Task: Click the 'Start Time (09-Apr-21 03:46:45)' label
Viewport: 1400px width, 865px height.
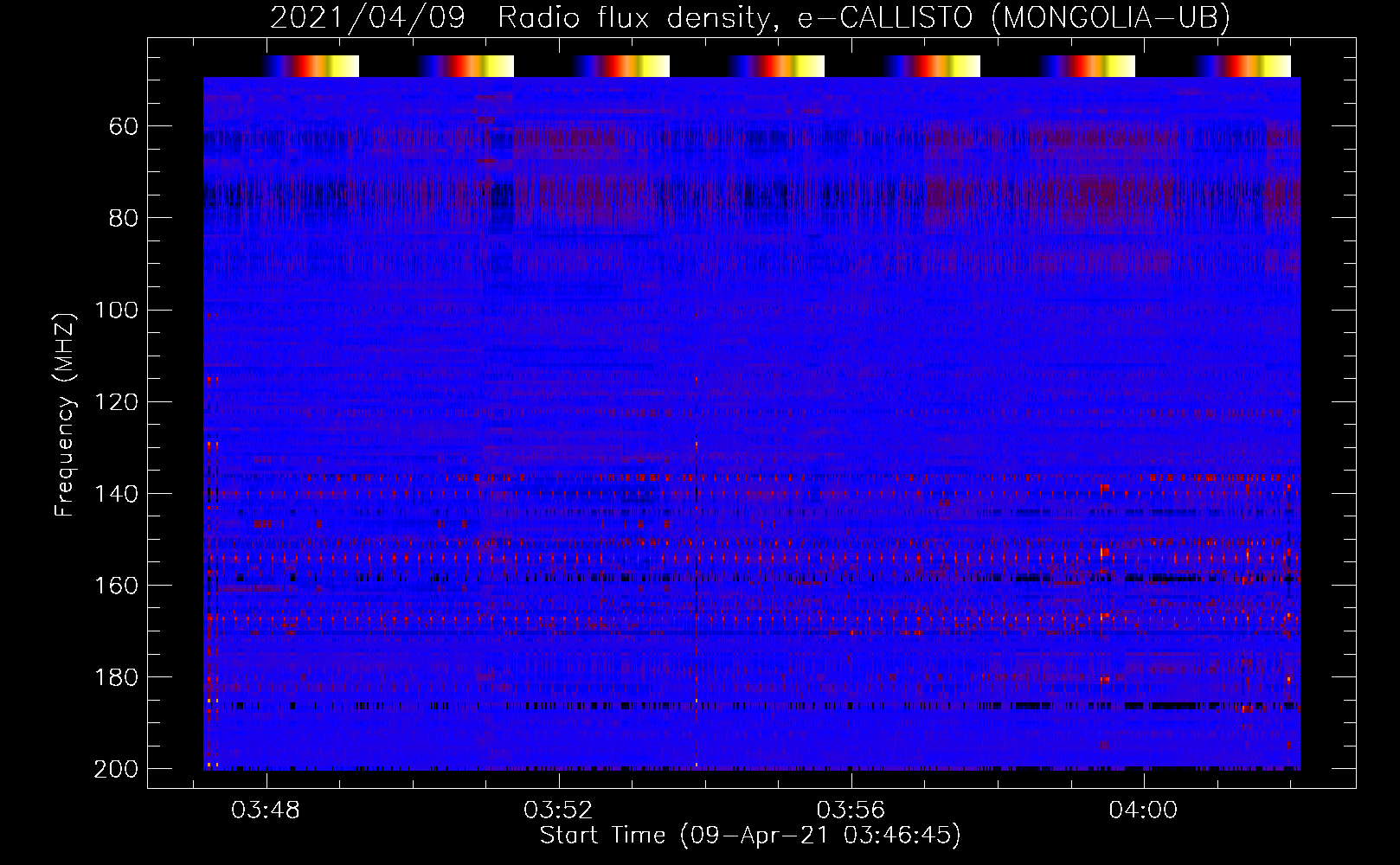Action: (750, 836)
